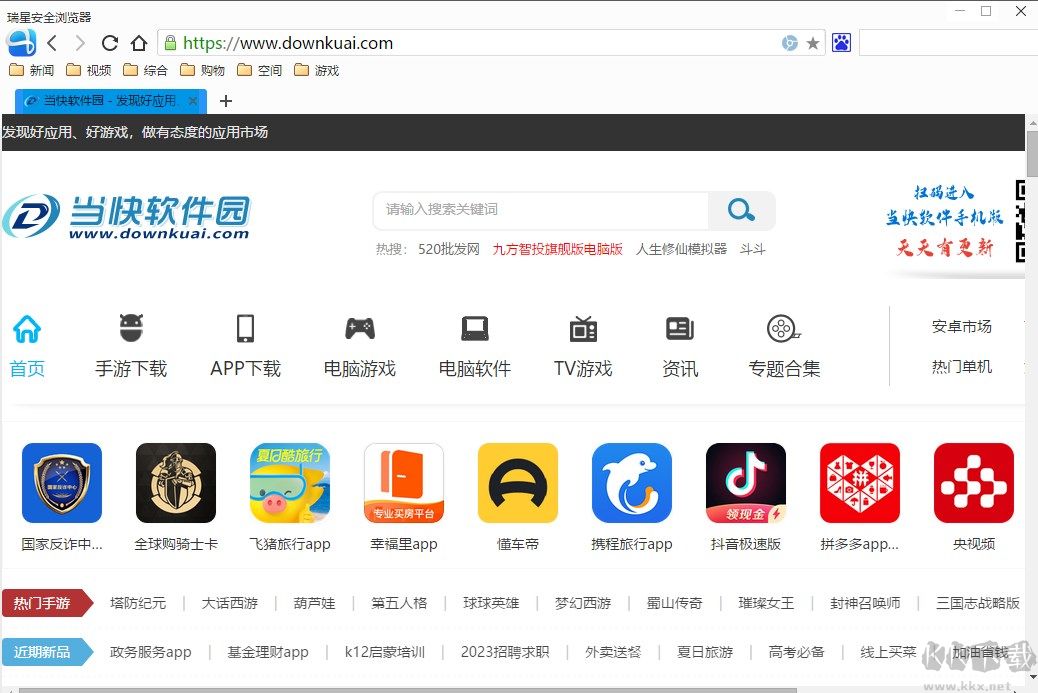Viewport: 1038px width, 693px height.
Task: Bookmark page with the star icon
Action: click(x=813, y=44)
